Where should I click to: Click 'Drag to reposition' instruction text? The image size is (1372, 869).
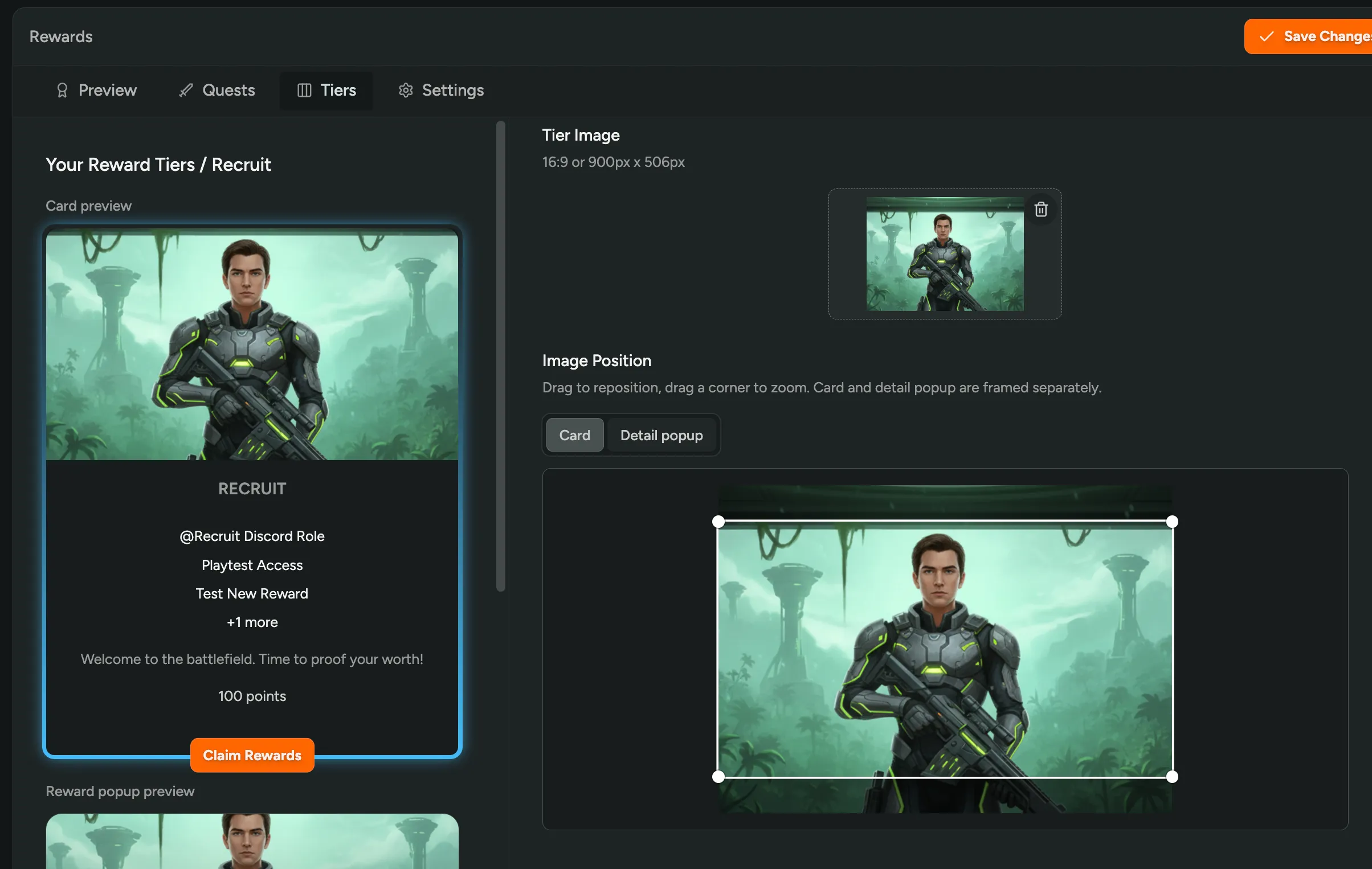tap(822, 387)
